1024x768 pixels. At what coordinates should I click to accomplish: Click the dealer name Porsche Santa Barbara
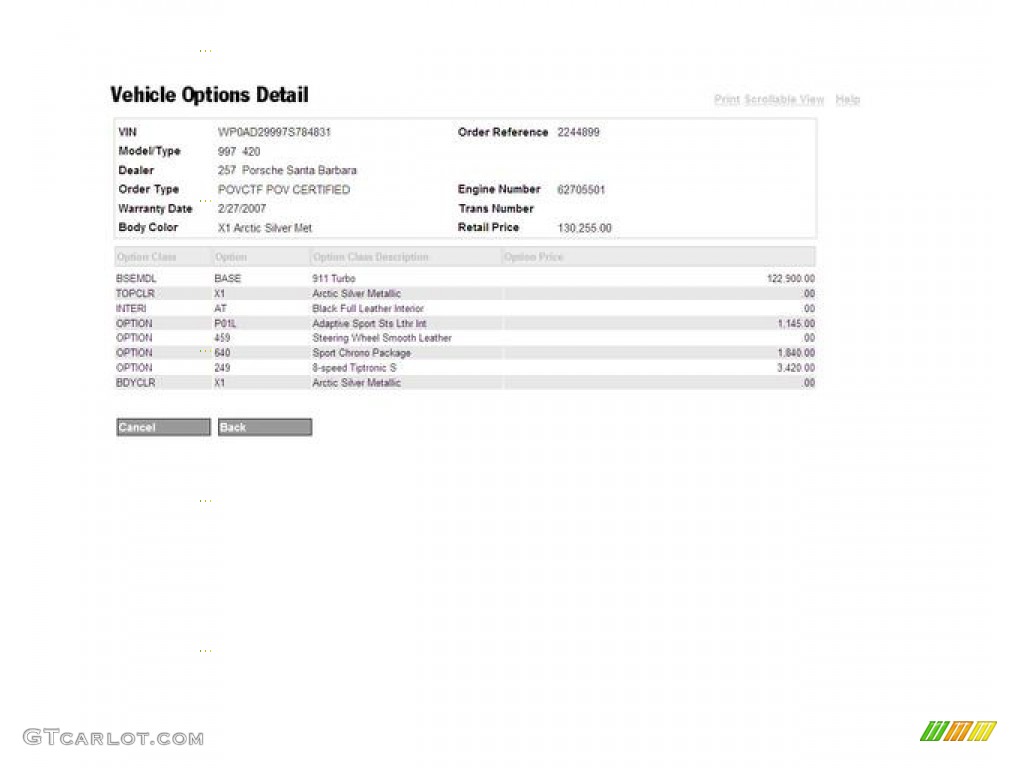299,170
